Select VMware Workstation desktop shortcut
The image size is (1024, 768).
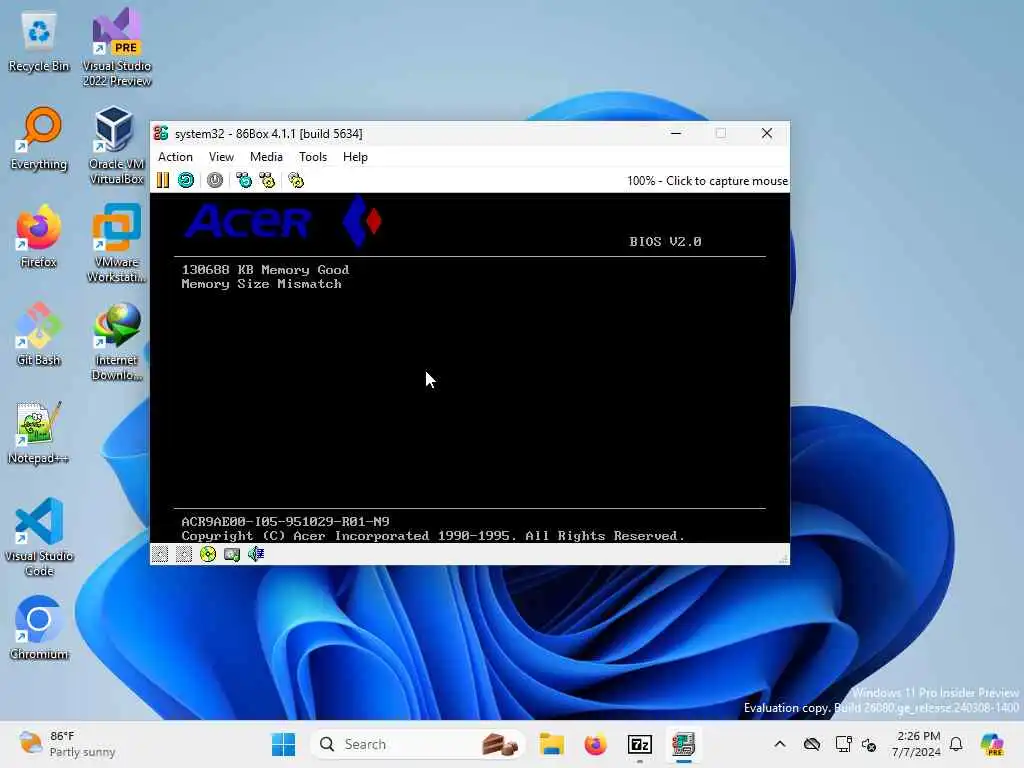pos(116,244)
